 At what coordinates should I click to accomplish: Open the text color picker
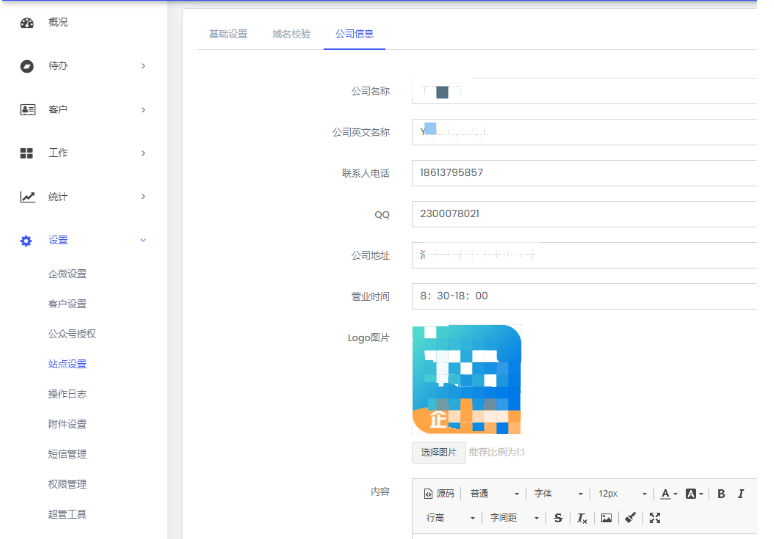click(x=668, y=493)
